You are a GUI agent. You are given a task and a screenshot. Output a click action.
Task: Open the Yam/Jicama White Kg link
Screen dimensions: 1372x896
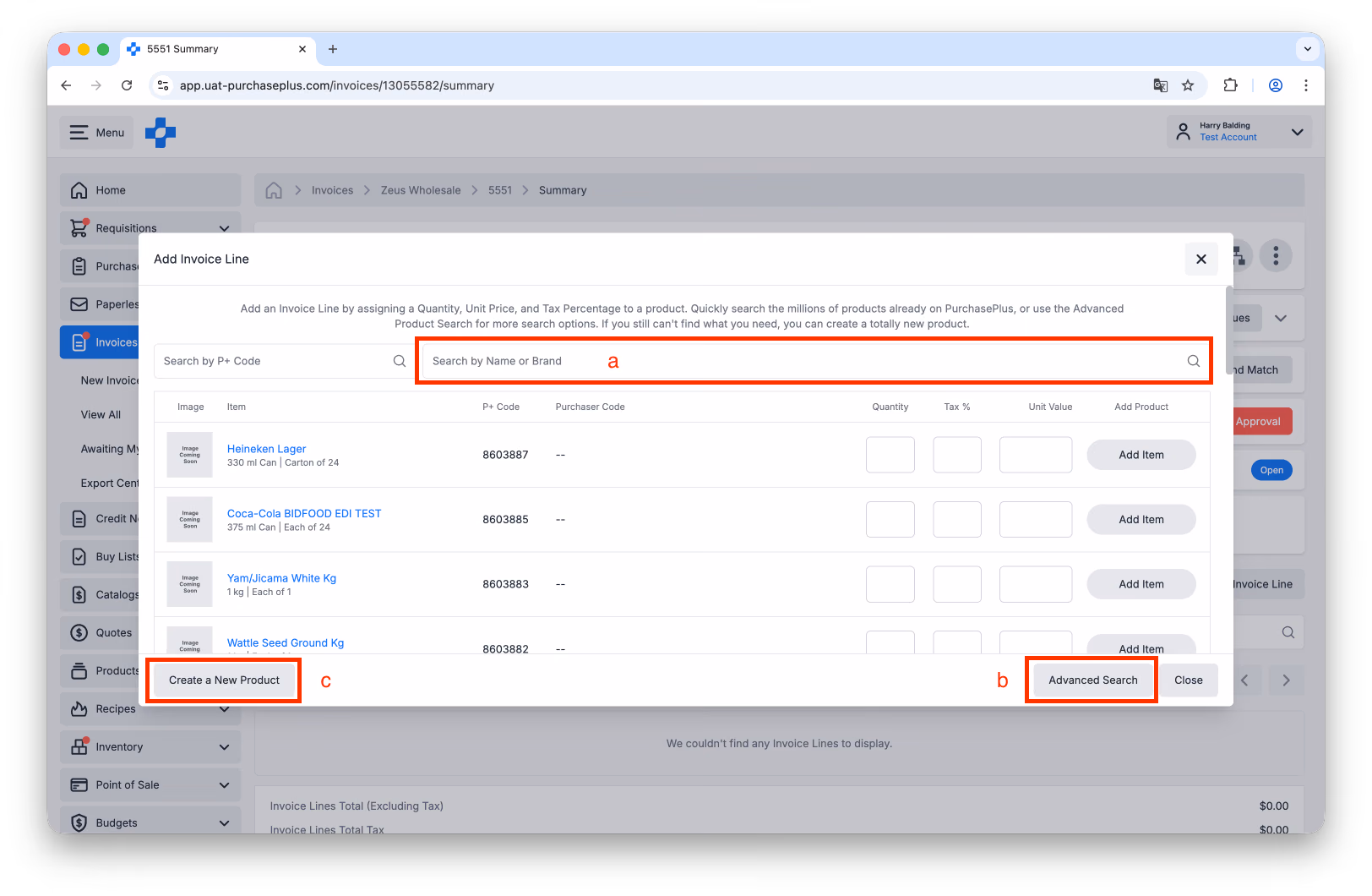[x=281, y=578]
